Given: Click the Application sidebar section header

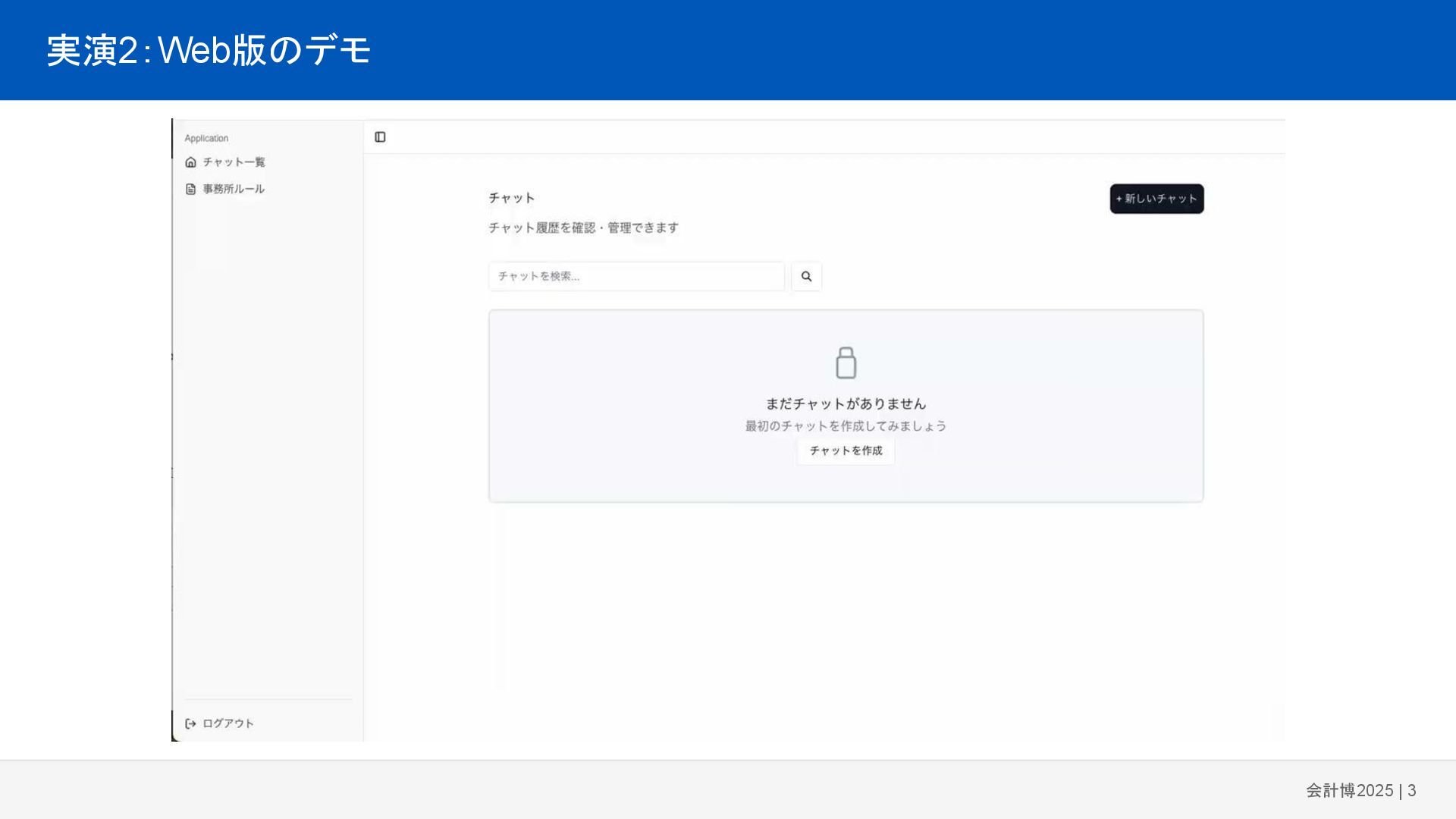Looking at the screenshot, I should coord(206,138).
